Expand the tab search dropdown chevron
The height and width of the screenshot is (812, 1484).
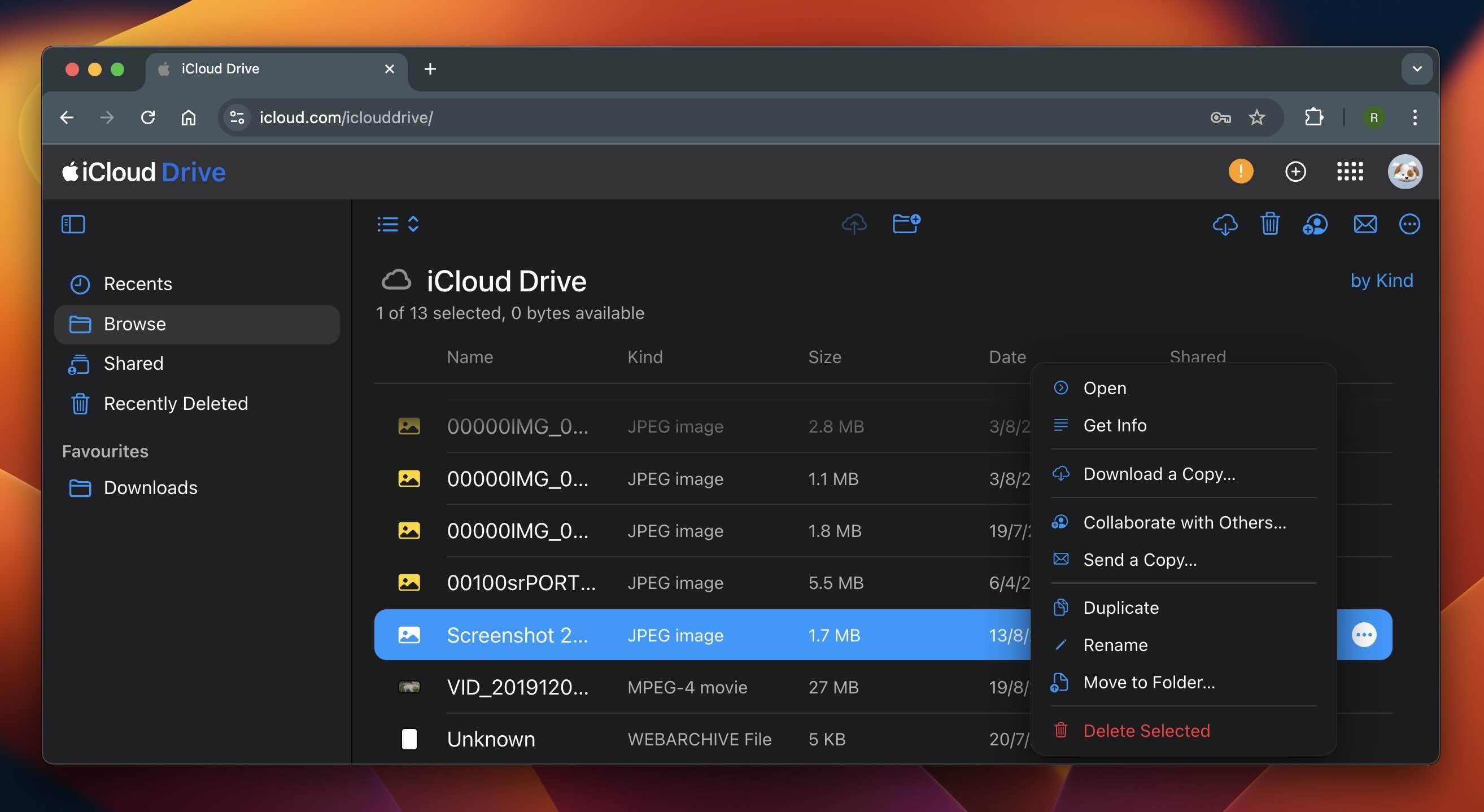(x=1417, y=68)
